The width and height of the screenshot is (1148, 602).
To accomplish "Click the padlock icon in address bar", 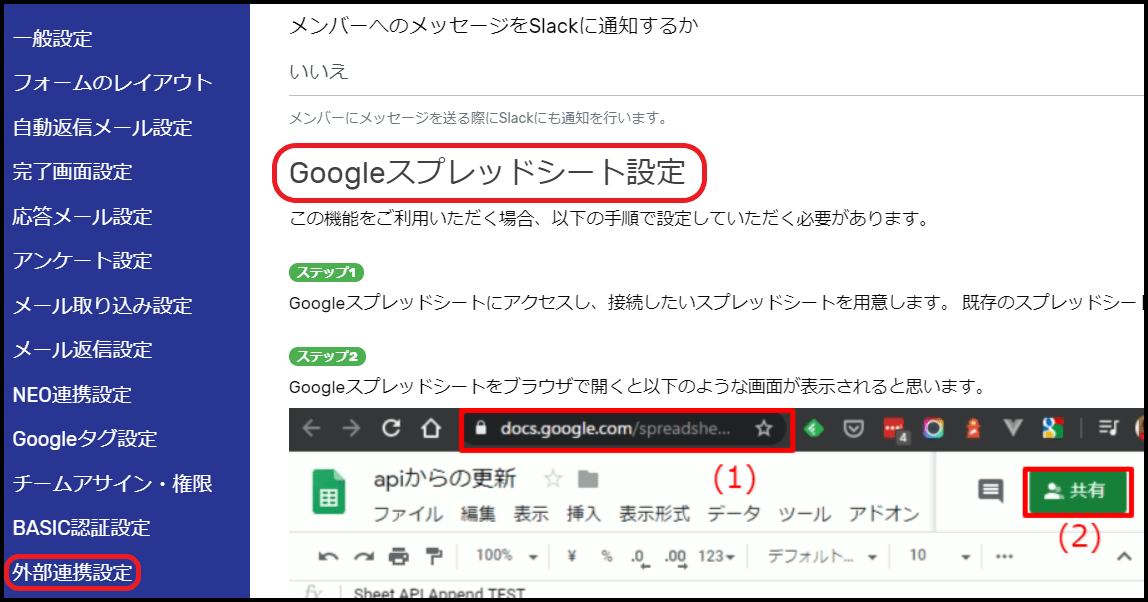I will point(481,428).
